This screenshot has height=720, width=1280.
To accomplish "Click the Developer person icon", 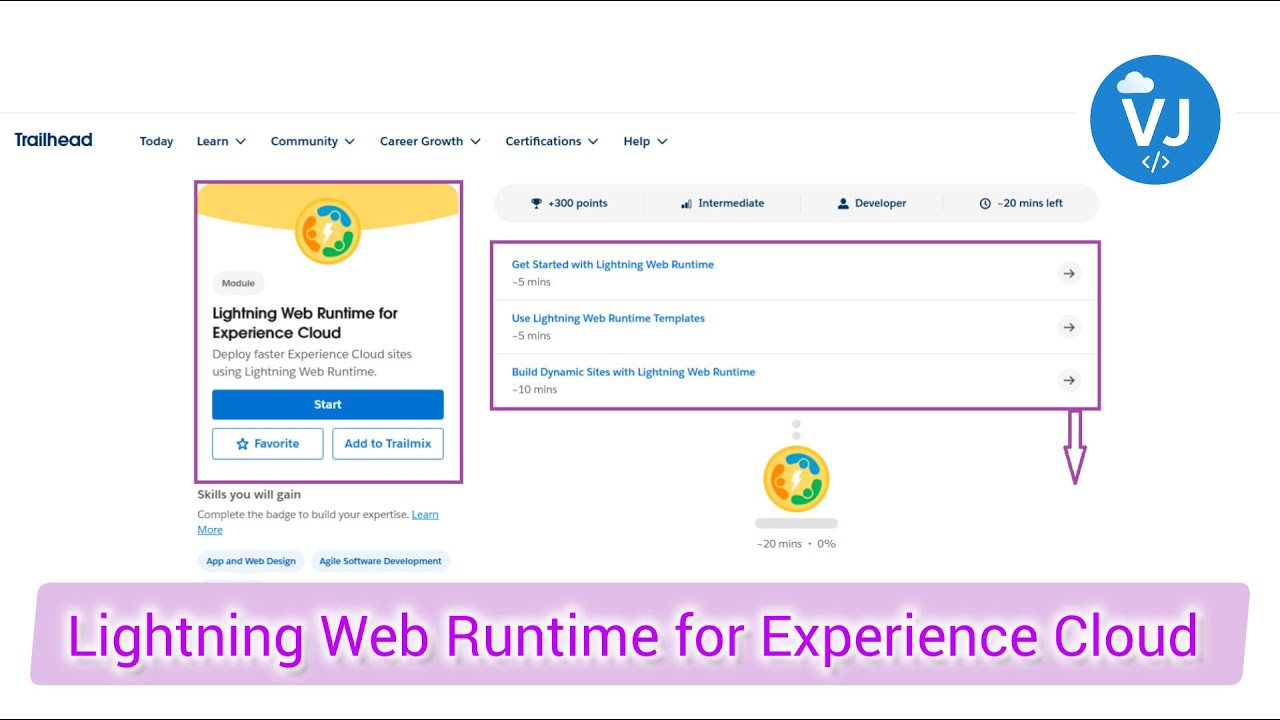I will tap(844, 203).
